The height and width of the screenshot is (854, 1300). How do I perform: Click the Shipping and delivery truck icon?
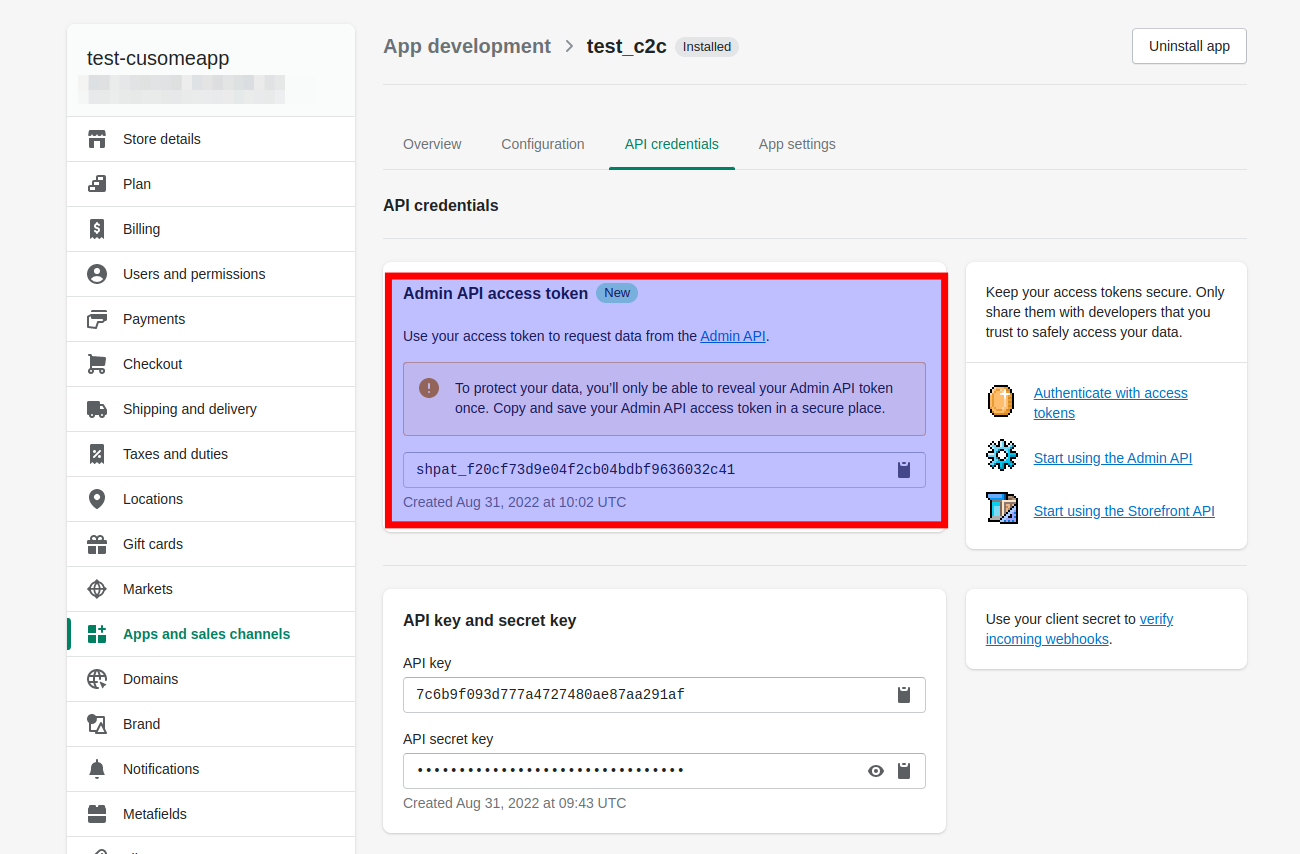click(x=97, y=409)
